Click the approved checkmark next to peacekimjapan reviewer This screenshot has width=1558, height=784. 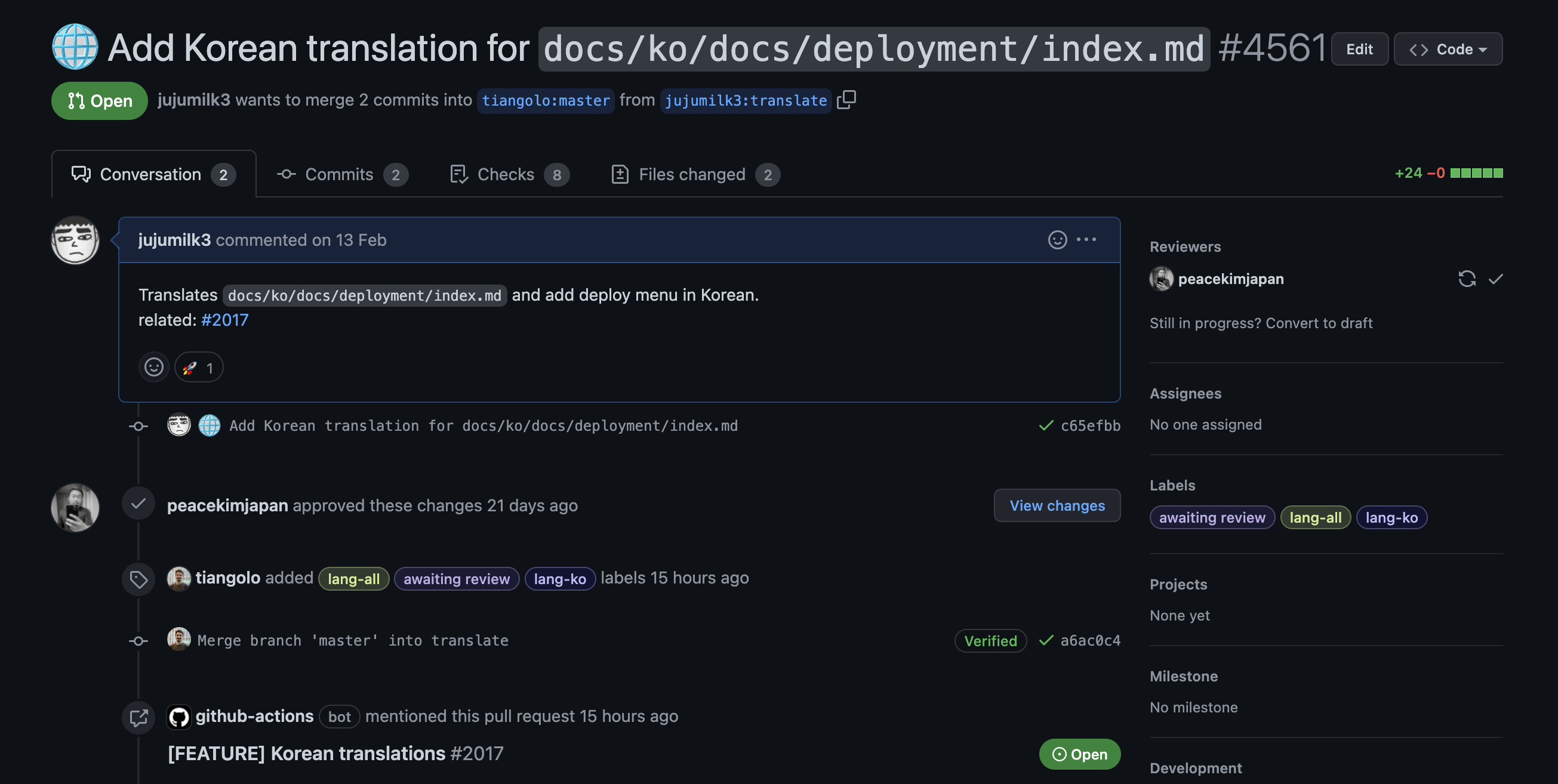[x=1495, y=279]
